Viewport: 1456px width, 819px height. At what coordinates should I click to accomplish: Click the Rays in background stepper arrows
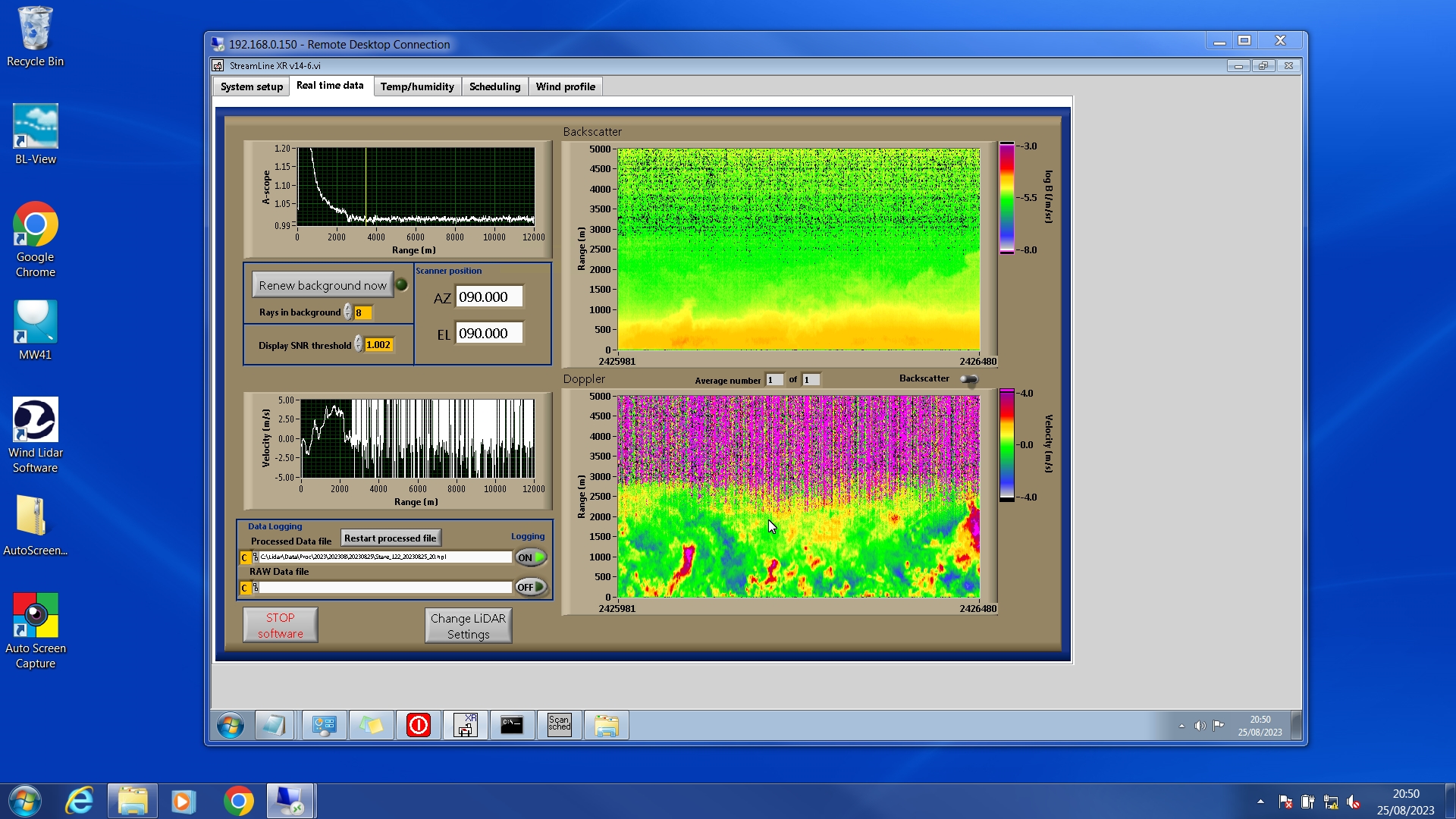click(x=347, y=312)
